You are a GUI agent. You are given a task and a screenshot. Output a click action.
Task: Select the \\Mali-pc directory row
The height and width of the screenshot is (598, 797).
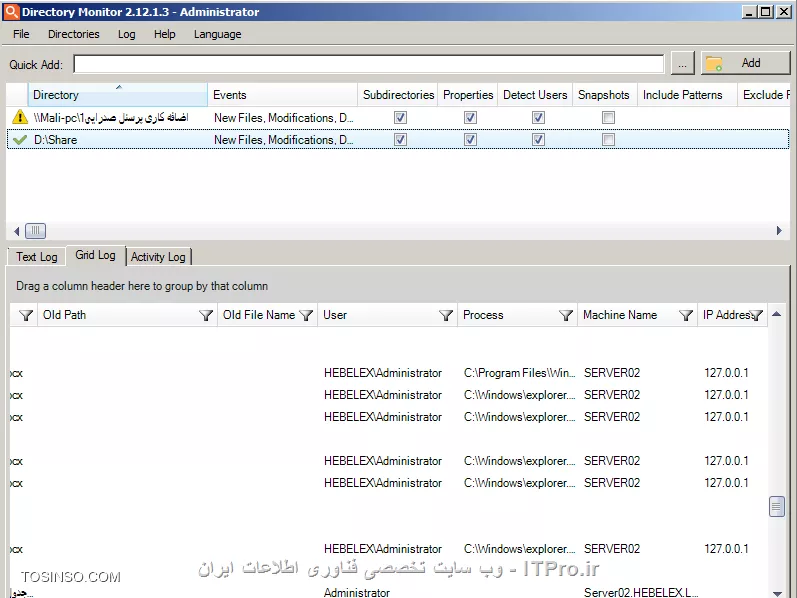click(x=398, y=117)
